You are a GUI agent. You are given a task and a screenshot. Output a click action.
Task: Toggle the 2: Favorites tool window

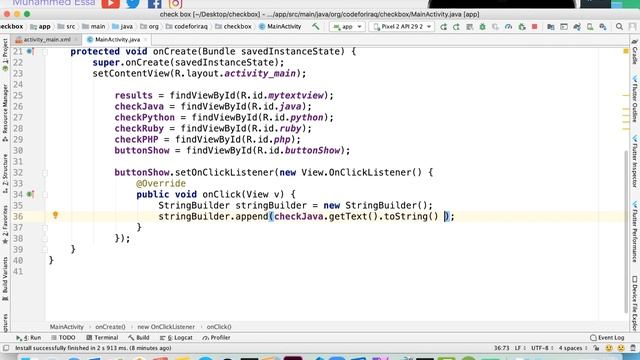(x=5, y=224)
